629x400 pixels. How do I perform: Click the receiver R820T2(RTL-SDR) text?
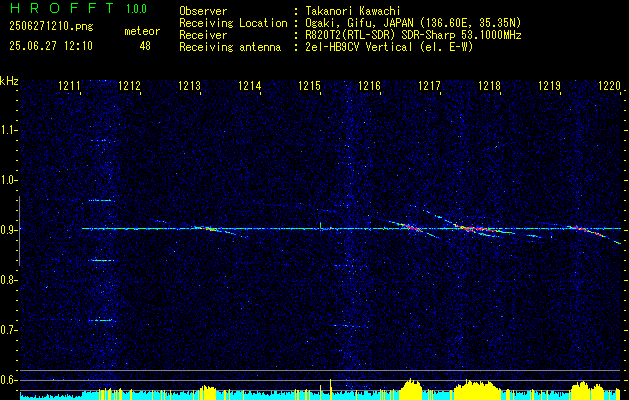point(349,35)
